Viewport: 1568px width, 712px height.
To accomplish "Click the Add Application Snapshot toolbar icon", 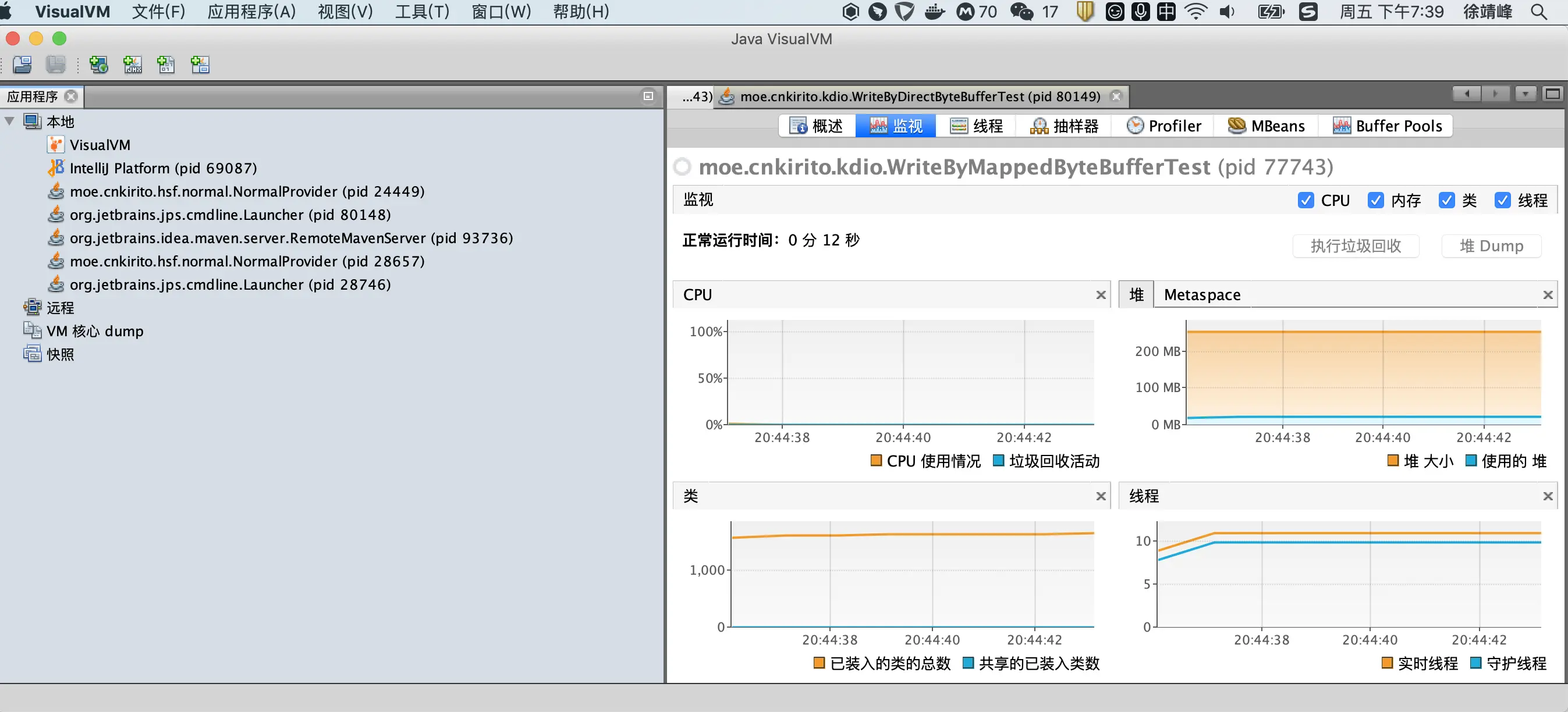I will (200, 65).
